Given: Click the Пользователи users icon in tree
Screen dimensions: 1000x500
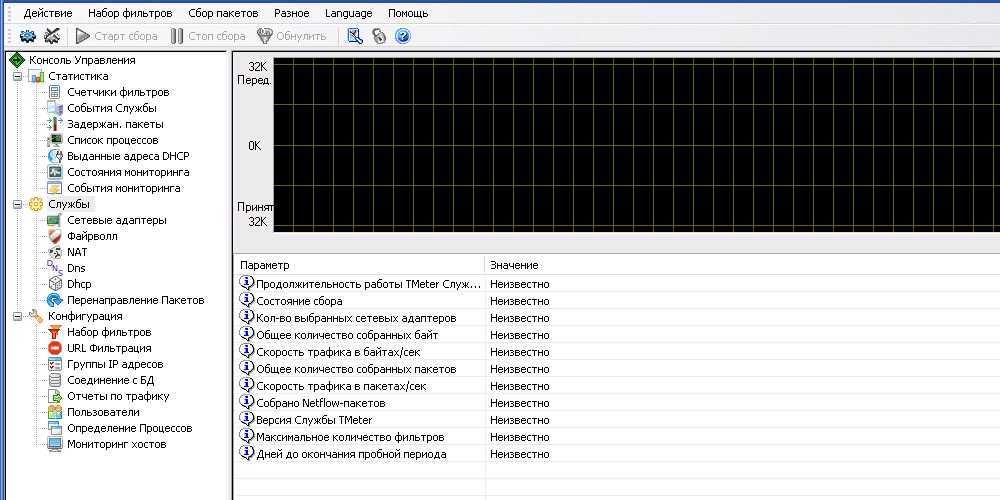Looking at the screenshot, I should [56, 412].
